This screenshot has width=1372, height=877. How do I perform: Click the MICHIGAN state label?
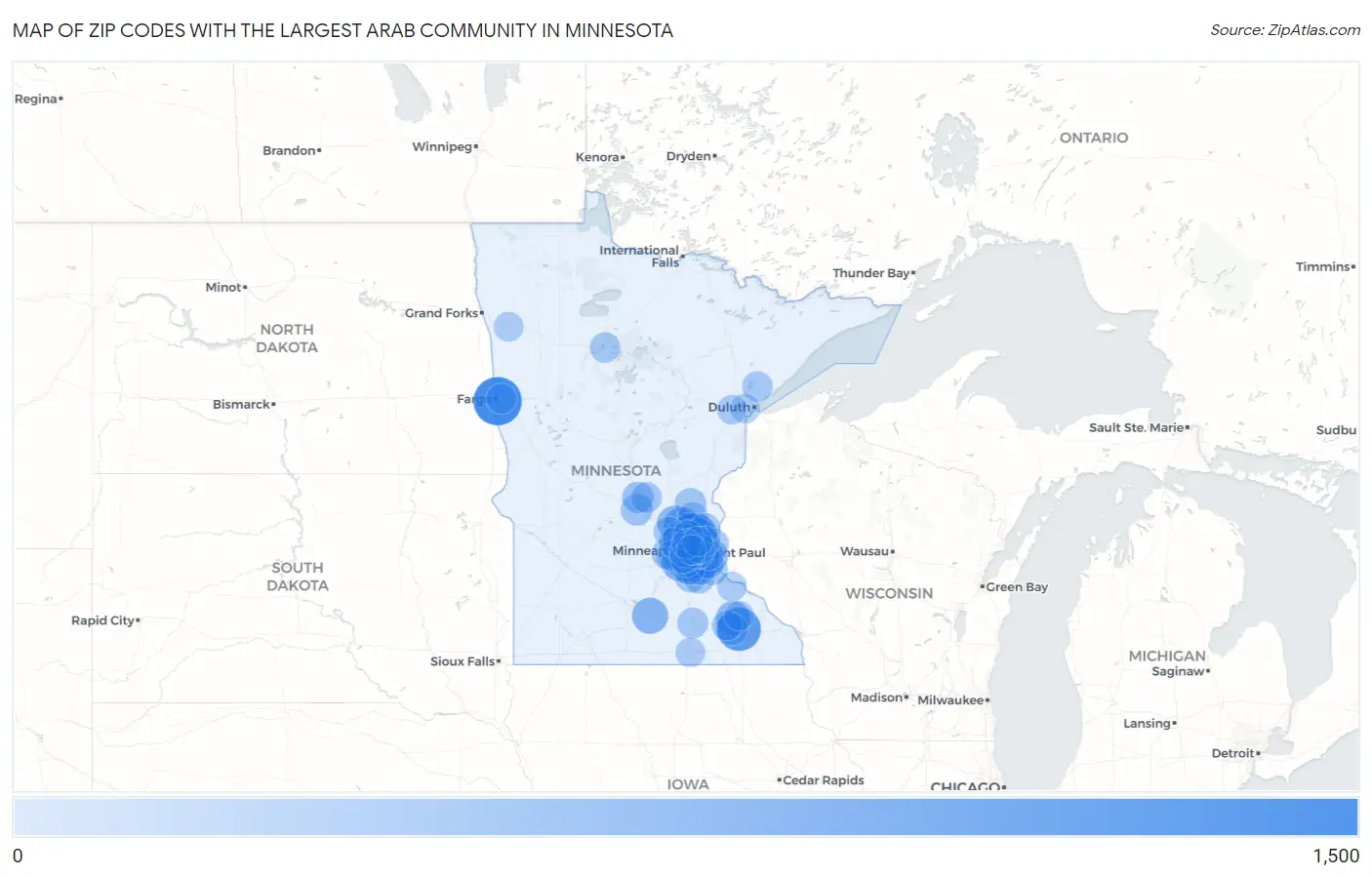click(x=1167, y=657)
